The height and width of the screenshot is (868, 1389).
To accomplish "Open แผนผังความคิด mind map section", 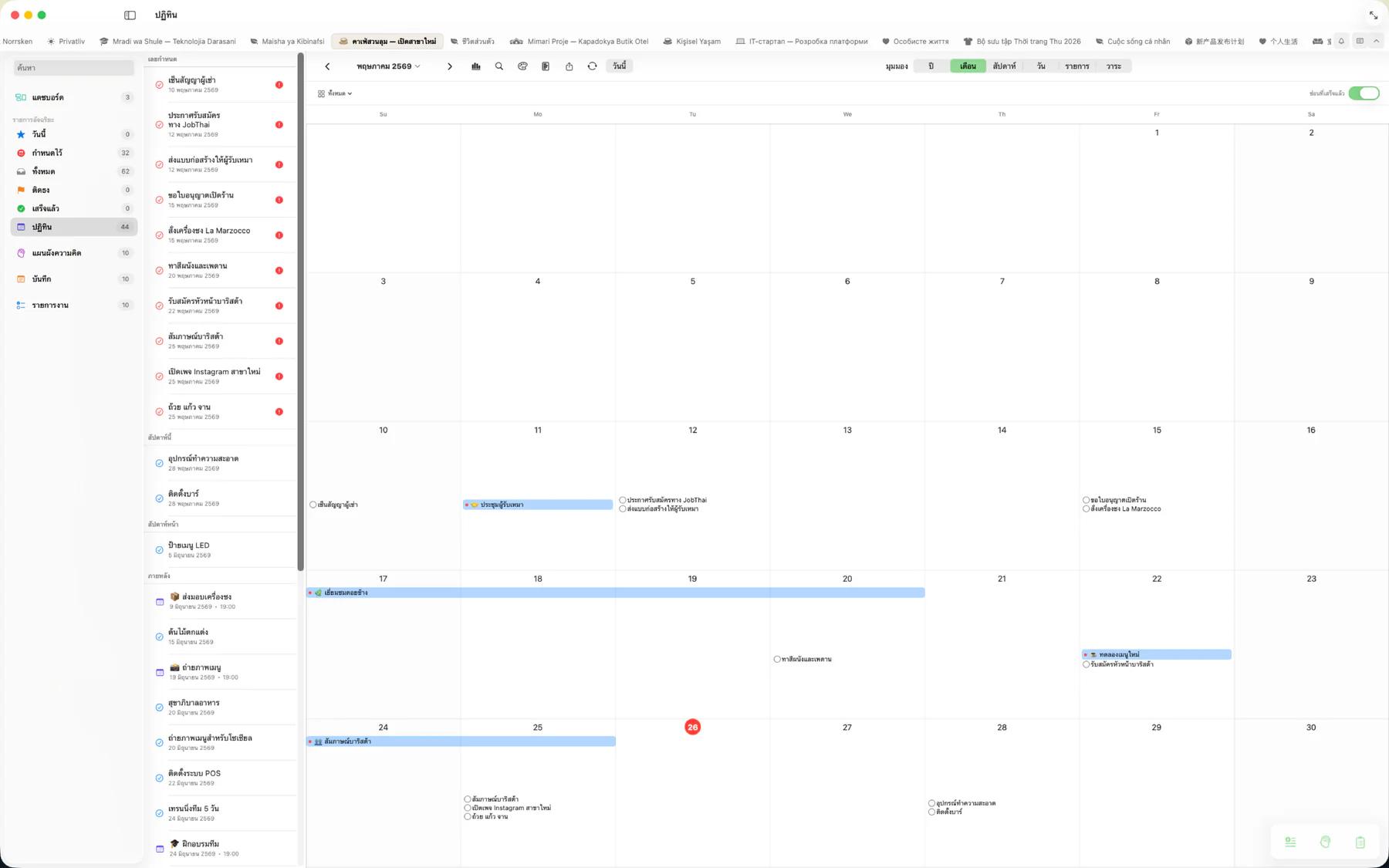I will tap(74, 253).
